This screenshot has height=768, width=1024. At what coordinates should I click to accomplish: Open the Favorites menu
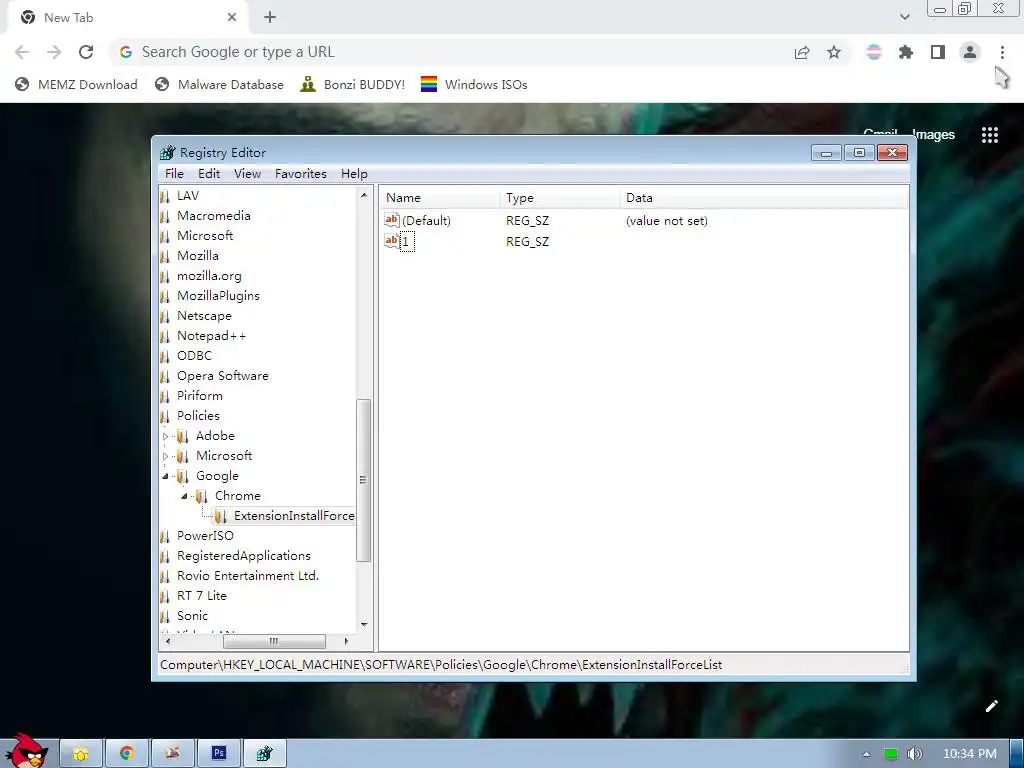click(x=300, y=174)
